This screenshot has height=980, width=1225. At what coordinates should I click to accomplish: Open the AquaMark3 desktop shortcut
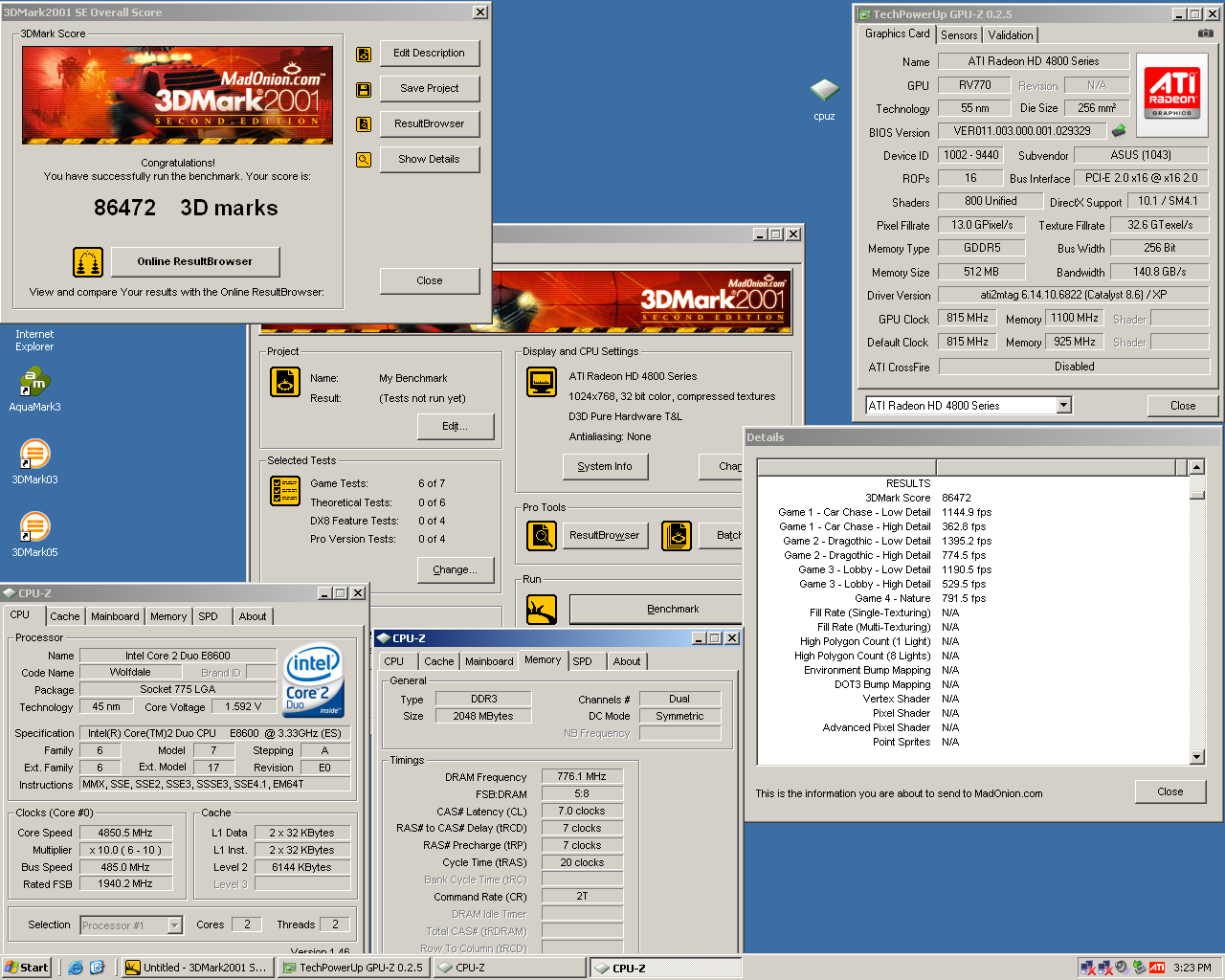click(x=34, y=390)
